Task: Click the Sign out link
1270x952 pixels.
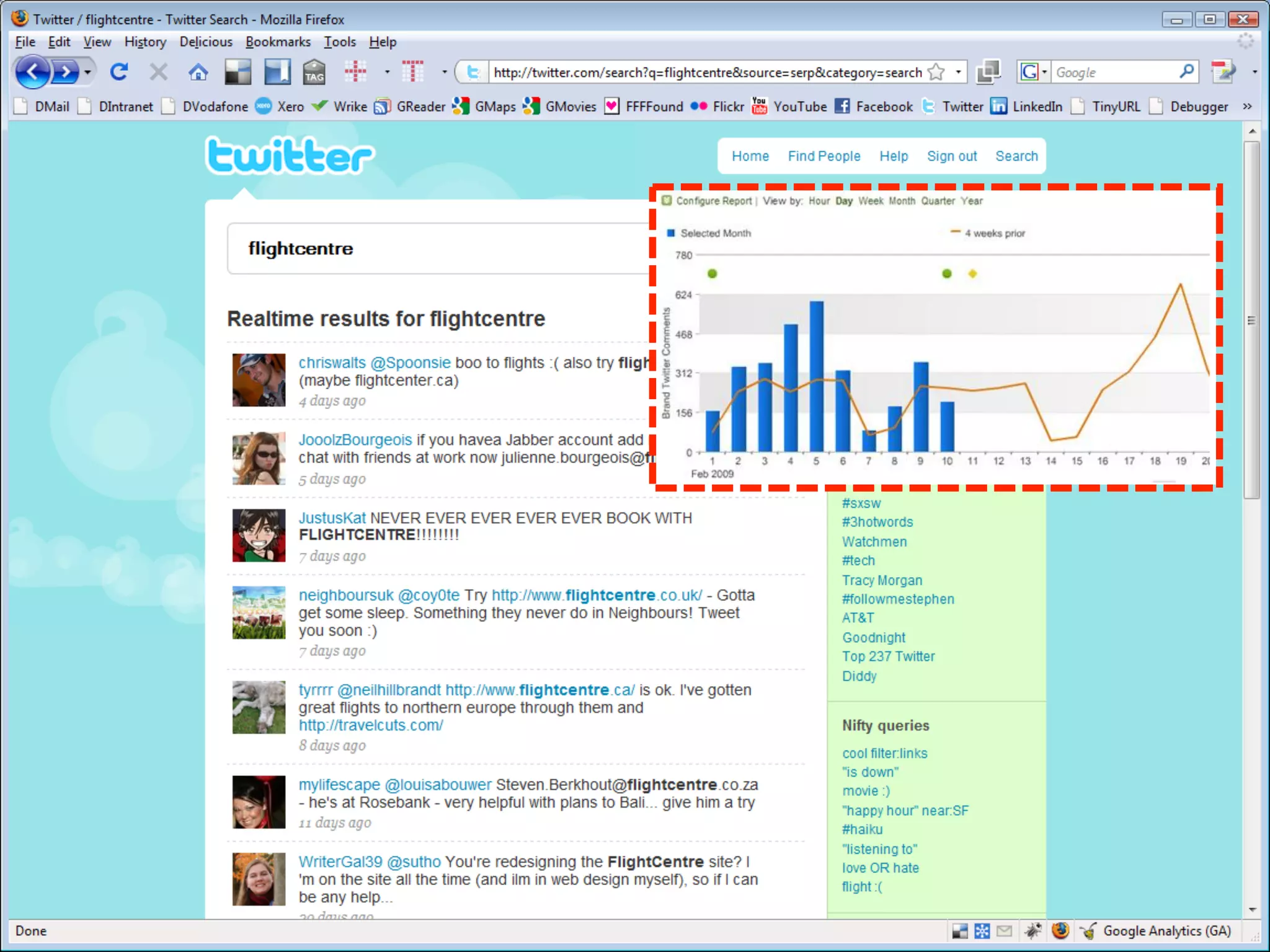Action: pos(952,156)
